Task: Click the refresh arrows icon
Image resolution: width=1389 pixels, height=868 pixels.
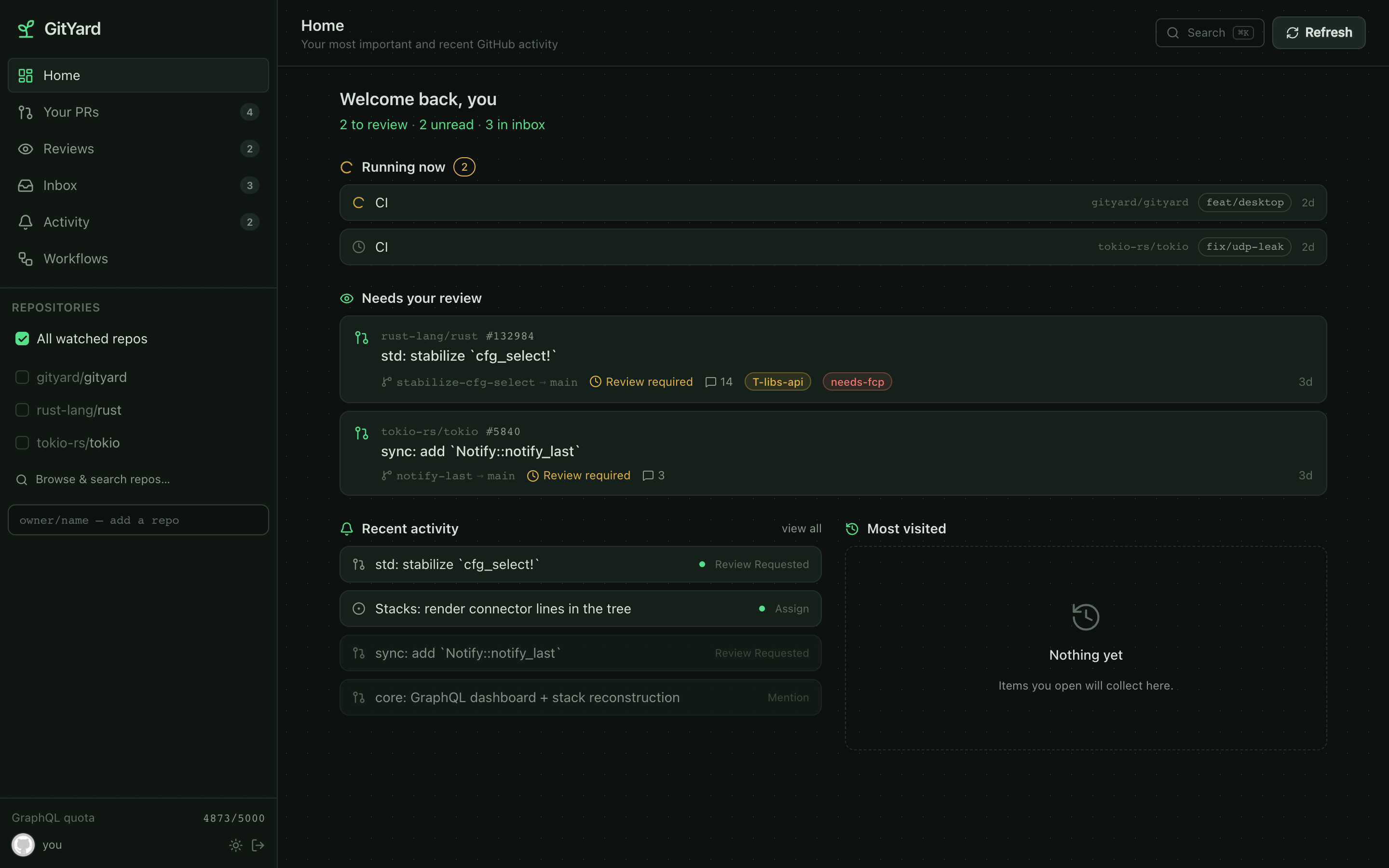Action: [x=1292, y=33]
